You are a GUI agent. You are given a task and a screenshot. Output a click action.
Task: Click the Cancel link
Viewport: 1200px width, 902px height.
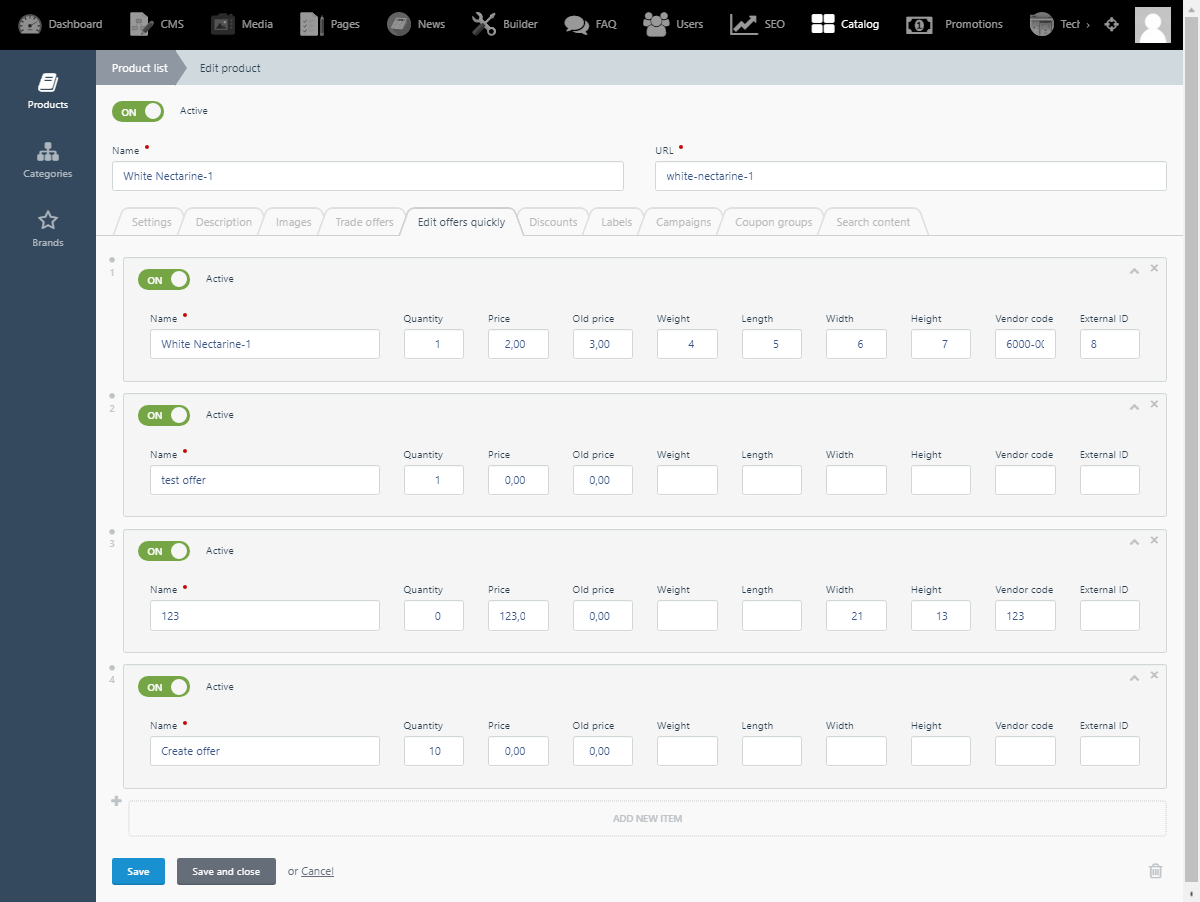[317, 871]
